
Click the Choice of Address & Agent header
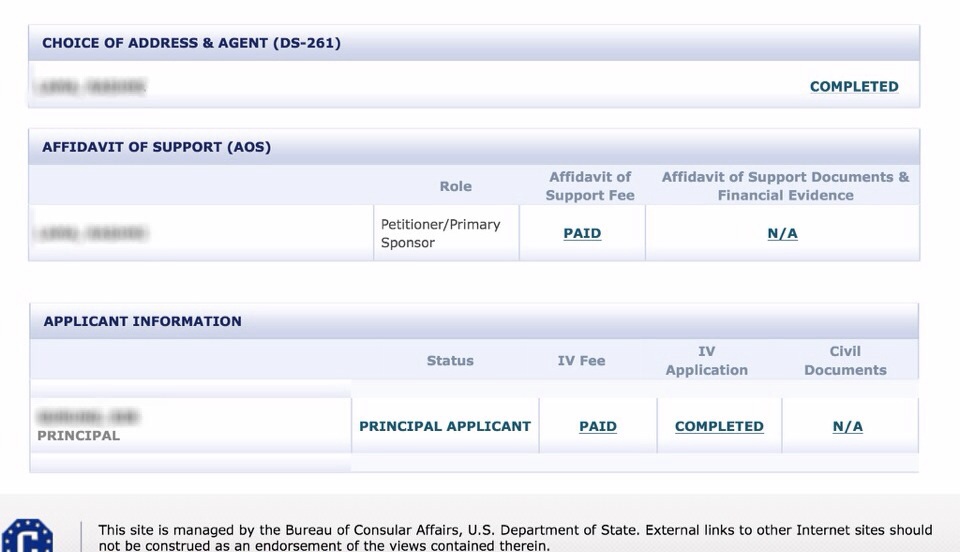191,43
